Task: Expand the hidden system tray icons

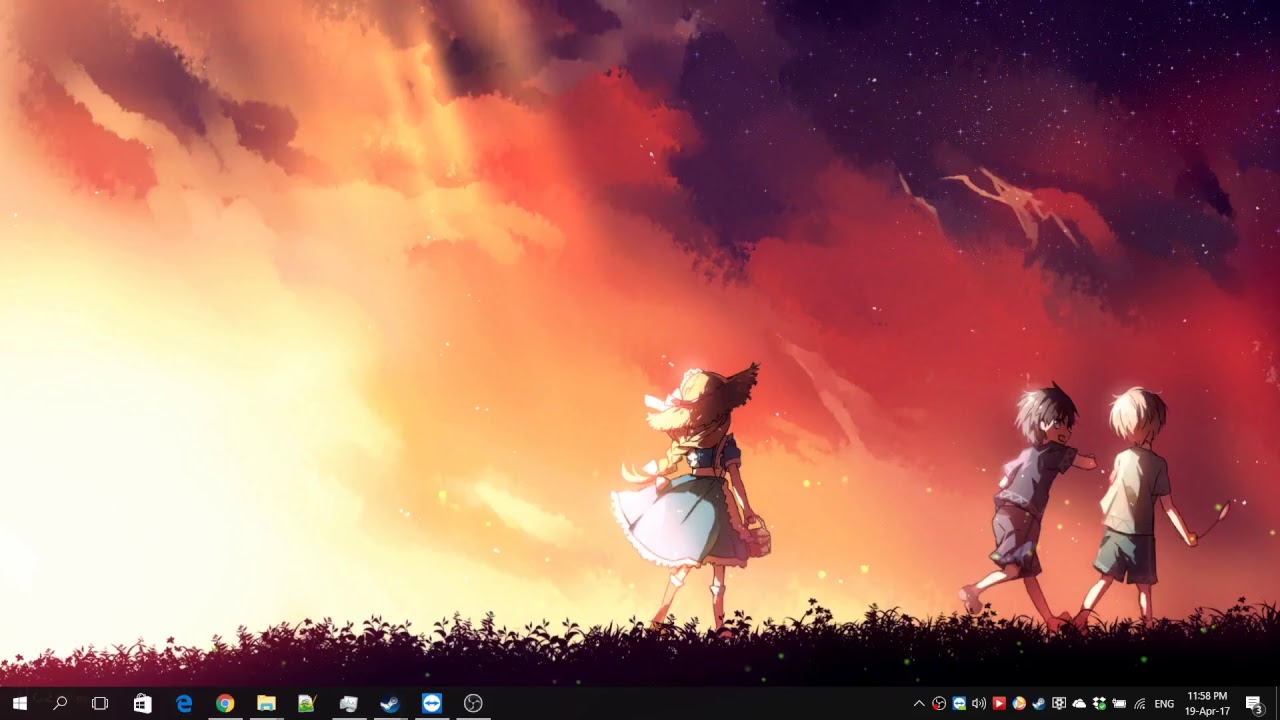Action: [x=919, y=704]
